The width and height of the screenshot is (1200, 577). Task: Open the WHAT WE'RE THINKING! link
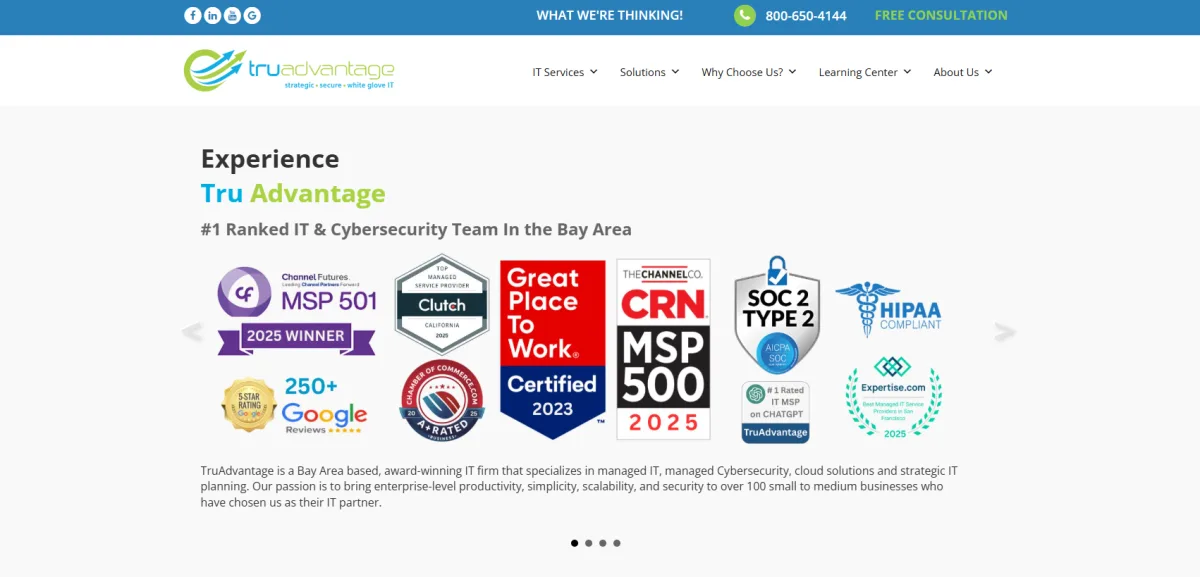[x=610, y=15]
